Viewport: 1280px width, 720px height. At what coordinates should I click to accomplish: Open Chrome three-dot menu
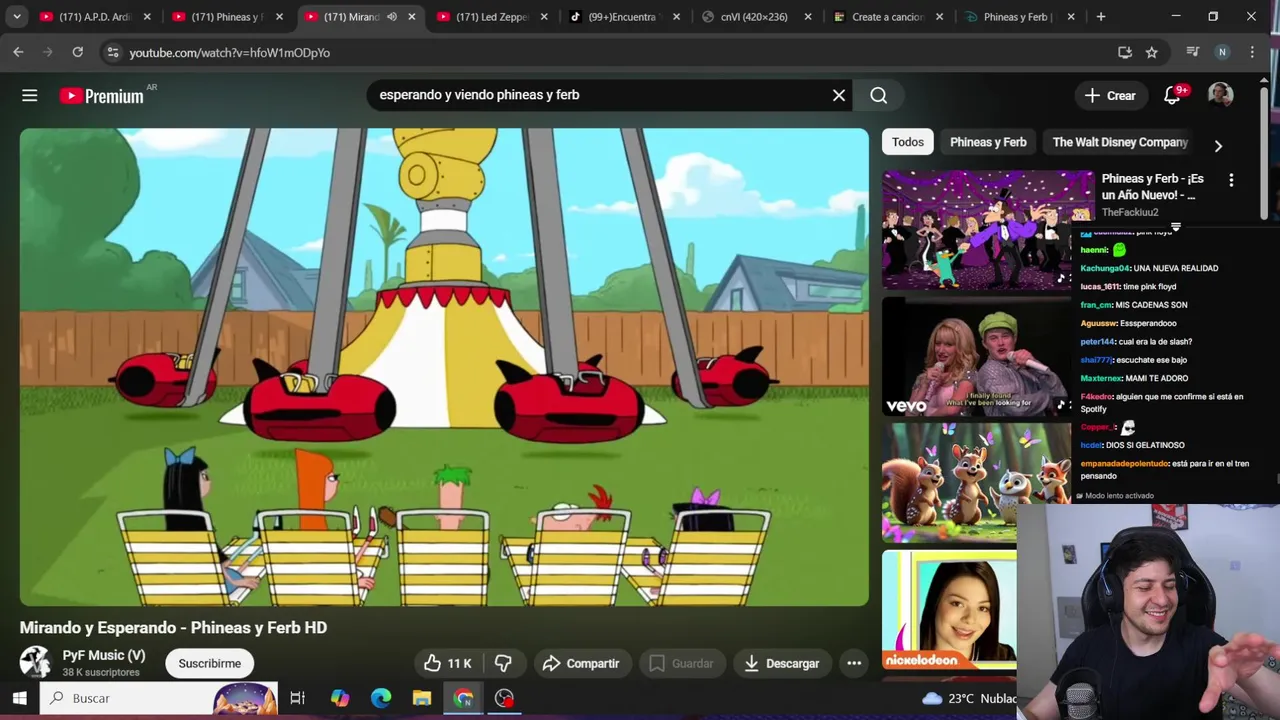click(x=1252, y=52)
